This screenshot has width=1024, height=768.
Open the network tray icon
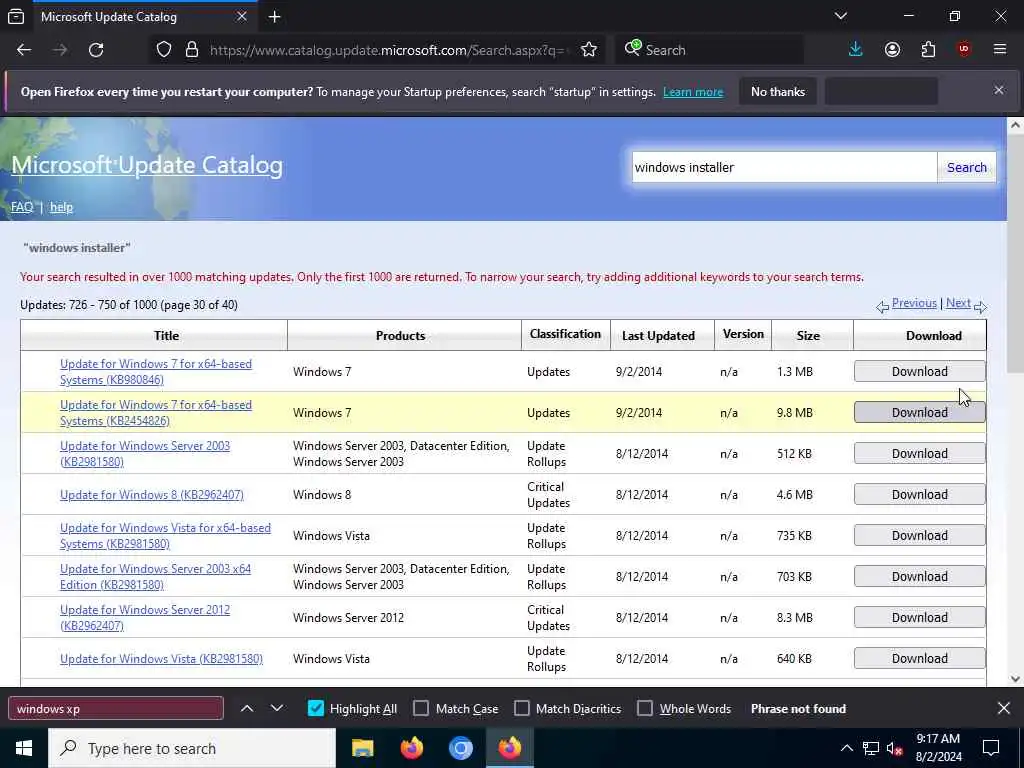(871, 748)
